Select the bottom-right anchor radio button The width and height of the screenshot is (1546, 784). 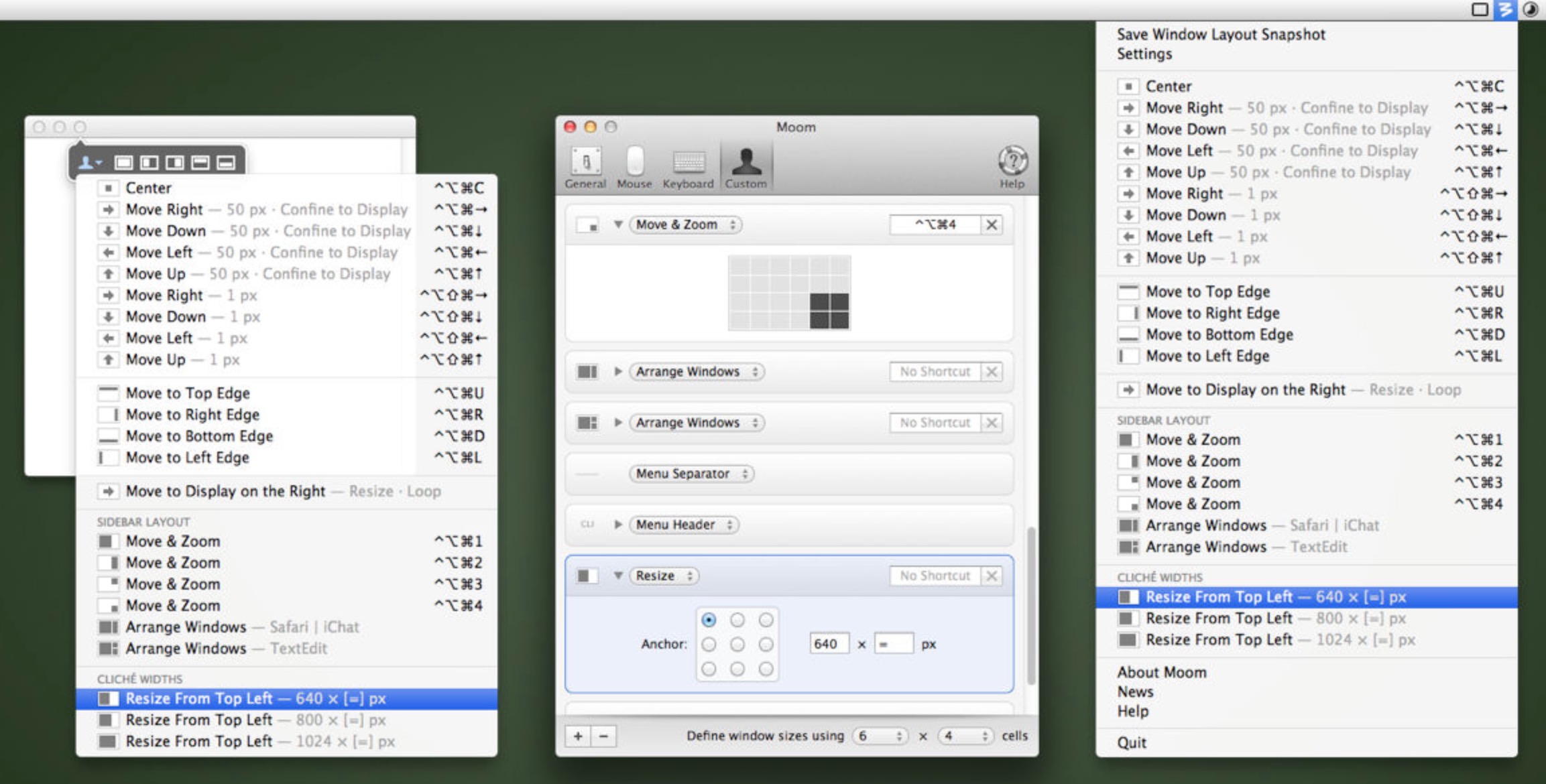[766, 669]
